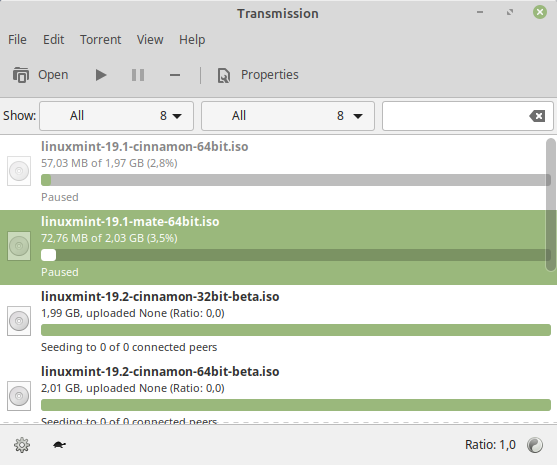Open the File menu

click(x=17, y=39)
